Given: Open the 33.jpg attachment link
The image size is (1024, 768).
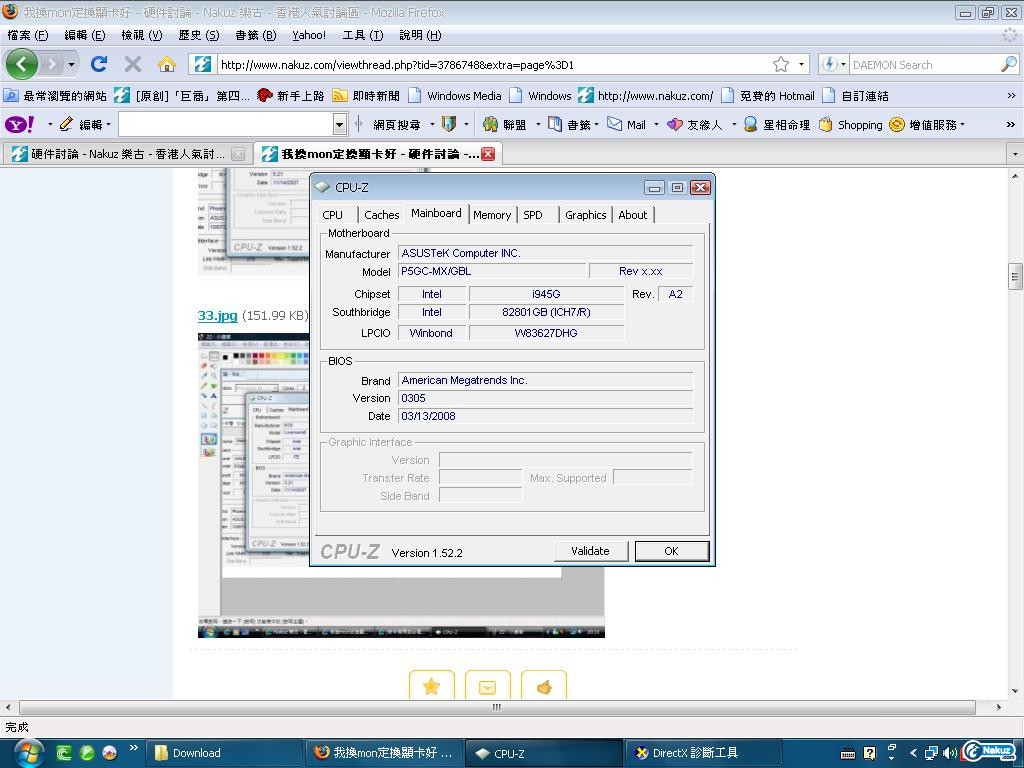Looking at the screenshot, I should (x=217, y=315).
